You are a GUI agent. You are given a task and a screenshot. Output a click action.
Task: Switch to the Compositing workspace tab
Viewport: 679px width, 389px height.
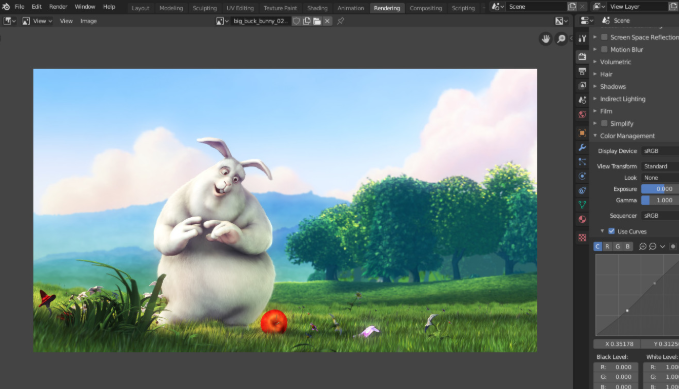click(x=426, y=8)
